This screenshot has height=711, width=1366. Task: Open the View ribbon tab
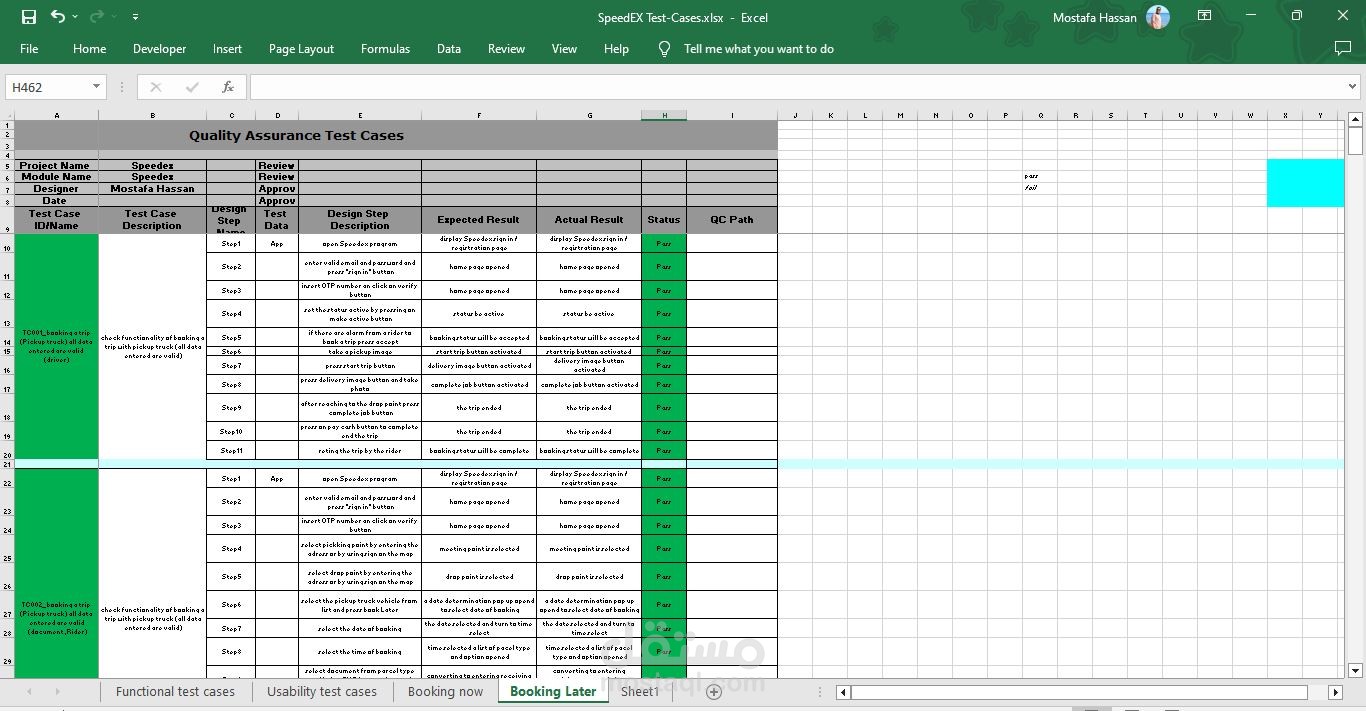564,49
